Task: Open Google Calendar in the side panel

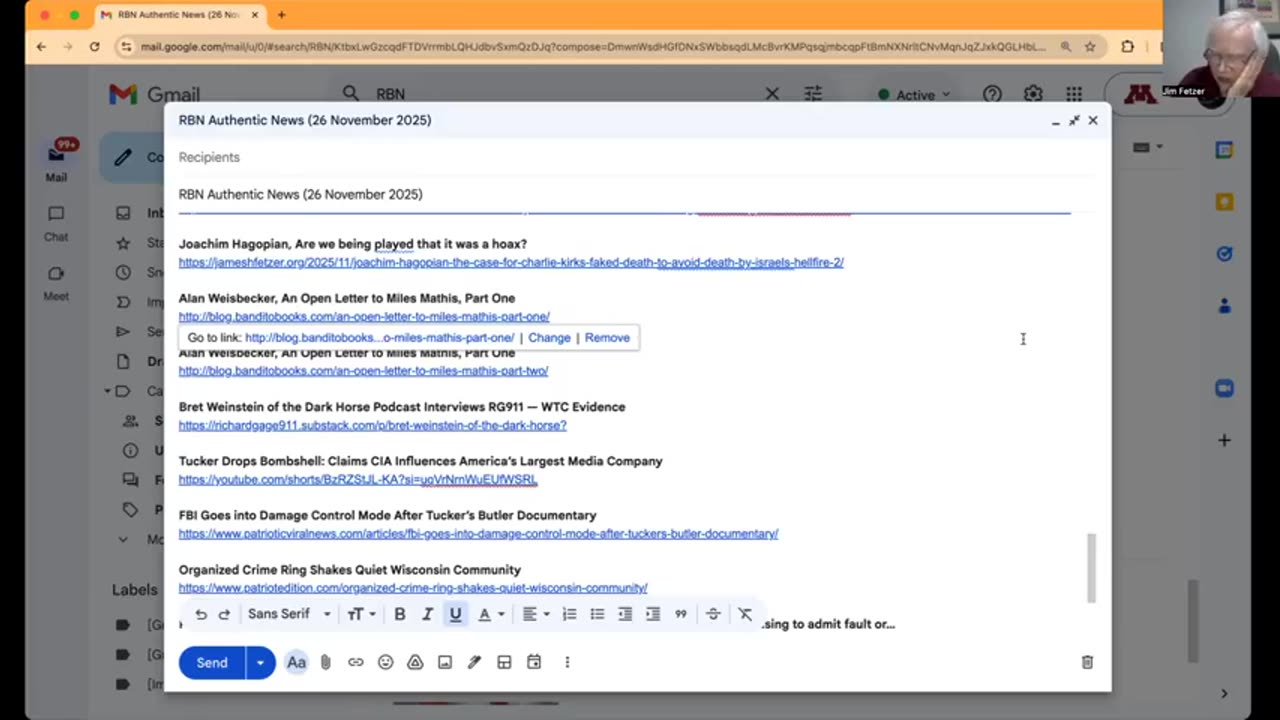Action: click(x=1224, y=150)
